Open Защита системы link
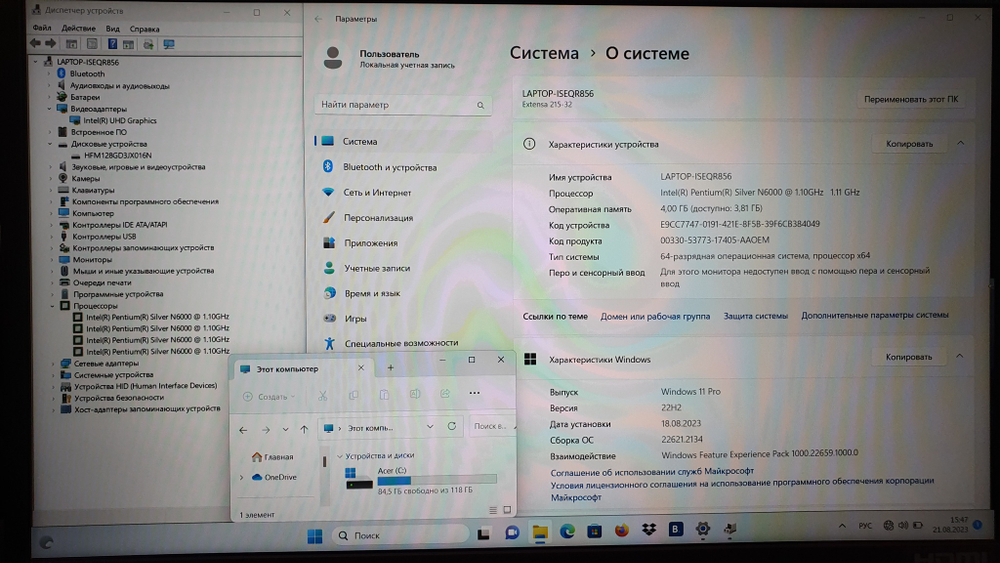This screenshot has height=563, width=1000. pyautogui.click(x=756, y=316)
